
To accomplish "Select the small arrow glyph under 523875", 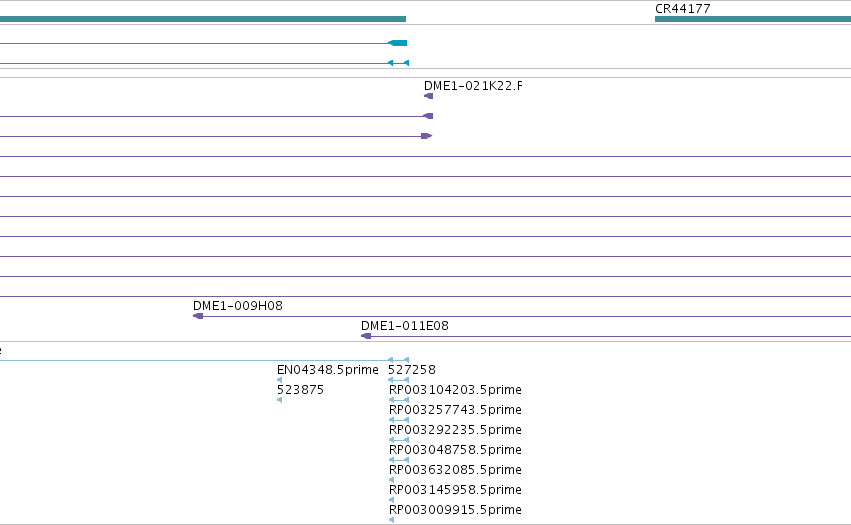I will tap(280, 400).
